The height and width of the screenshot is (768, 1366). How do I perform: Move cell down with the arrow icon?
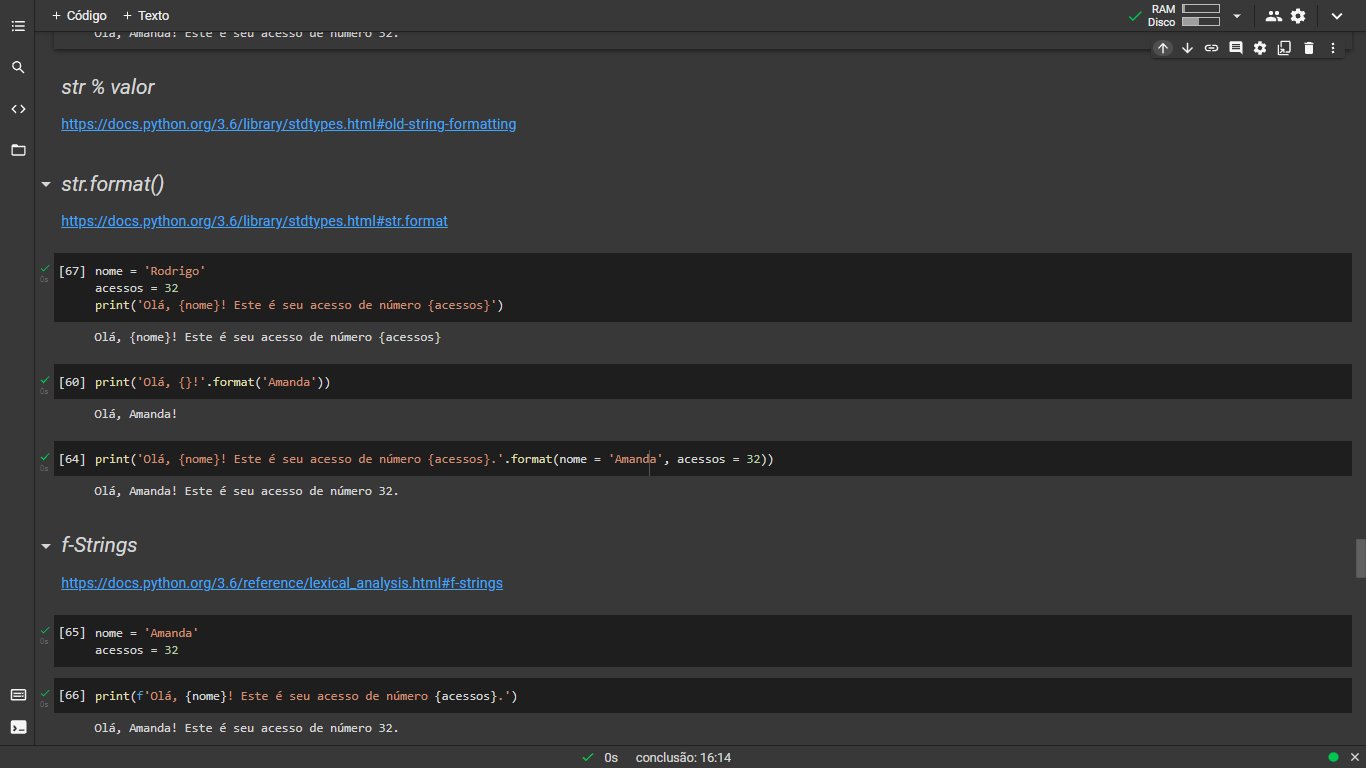1187,48
